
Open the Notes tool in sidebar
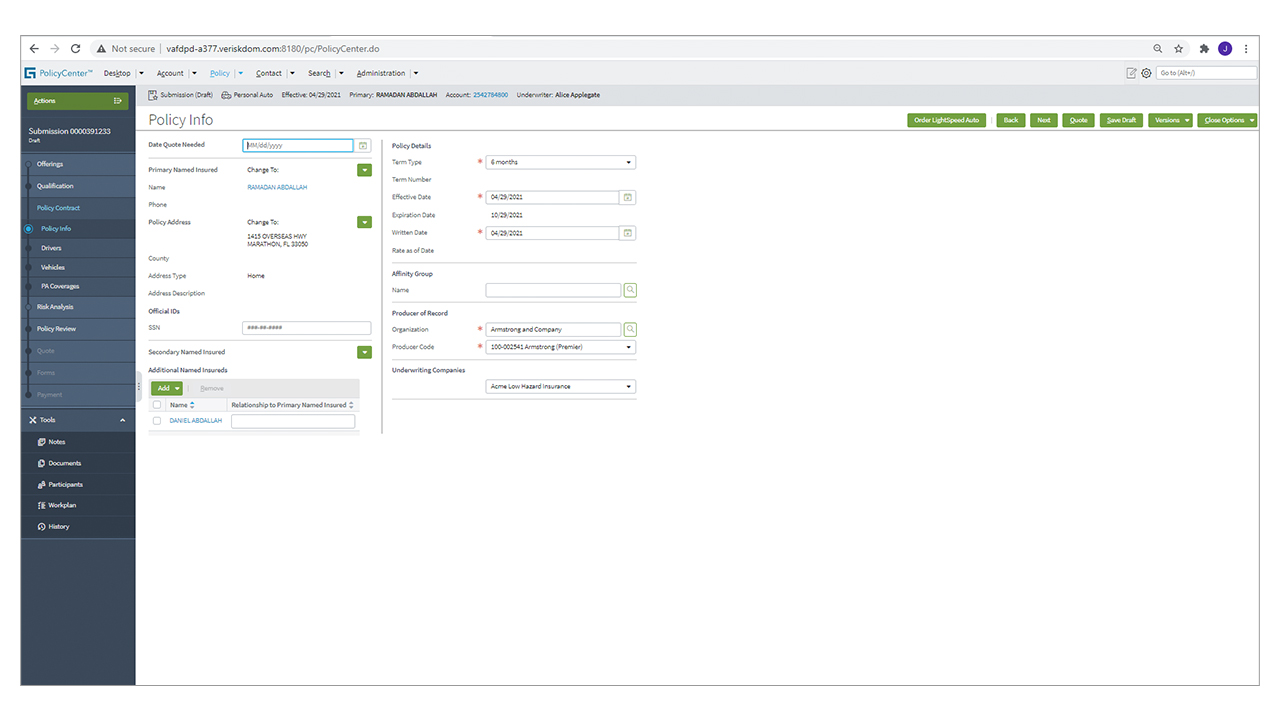(57, 442)
